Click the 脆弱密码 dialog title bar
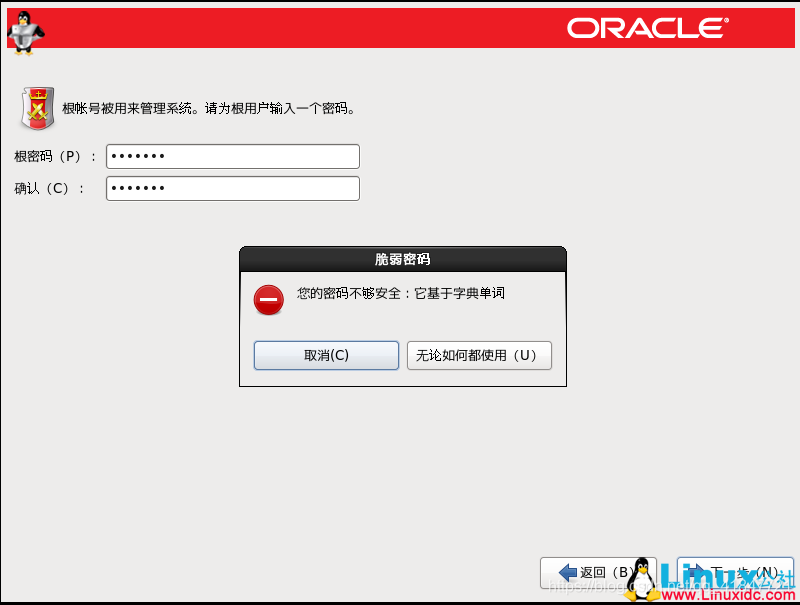800x605 pixels. 402,259
